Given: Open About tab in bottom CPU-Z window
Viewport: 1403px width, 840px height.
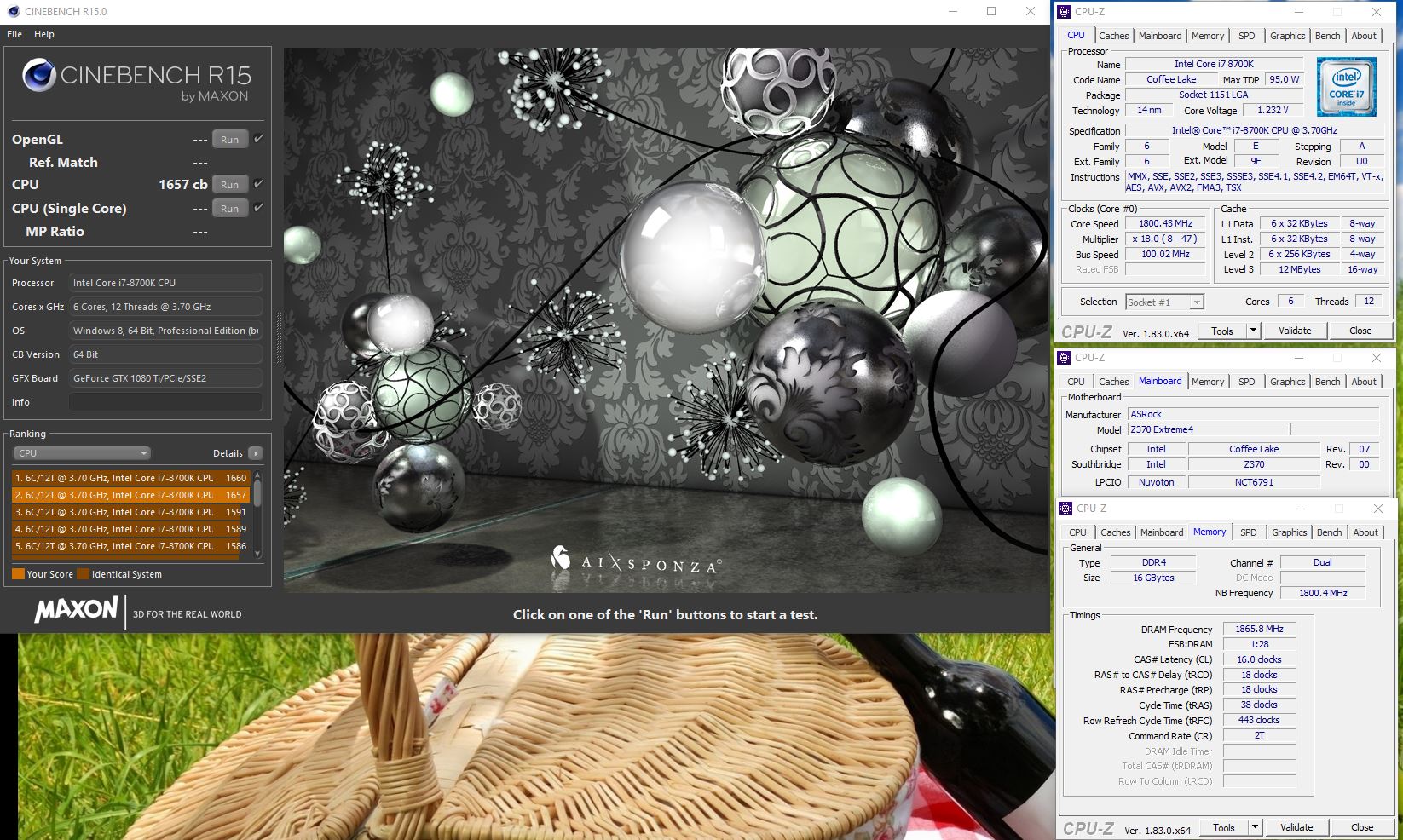Looking at the screenshot, I should coord(1365,532).
